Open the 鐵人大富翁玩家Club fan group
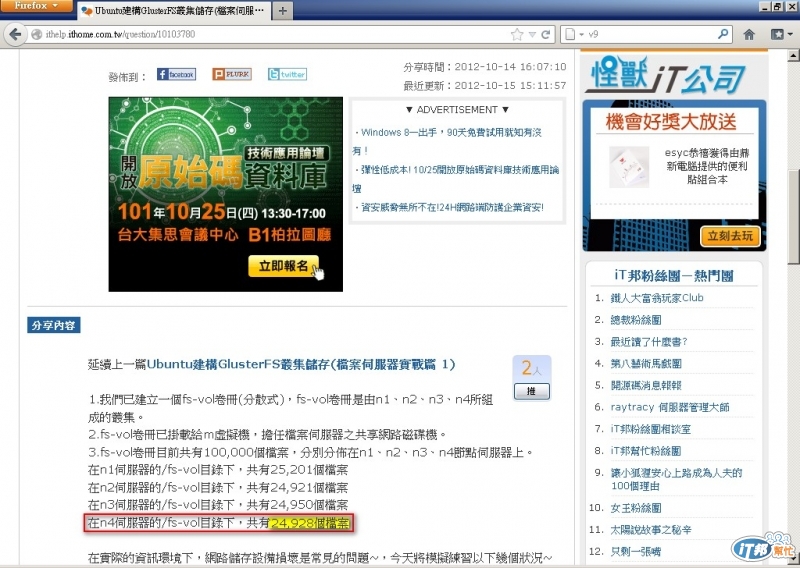800x568 pixels. click(x=657, y=298)
